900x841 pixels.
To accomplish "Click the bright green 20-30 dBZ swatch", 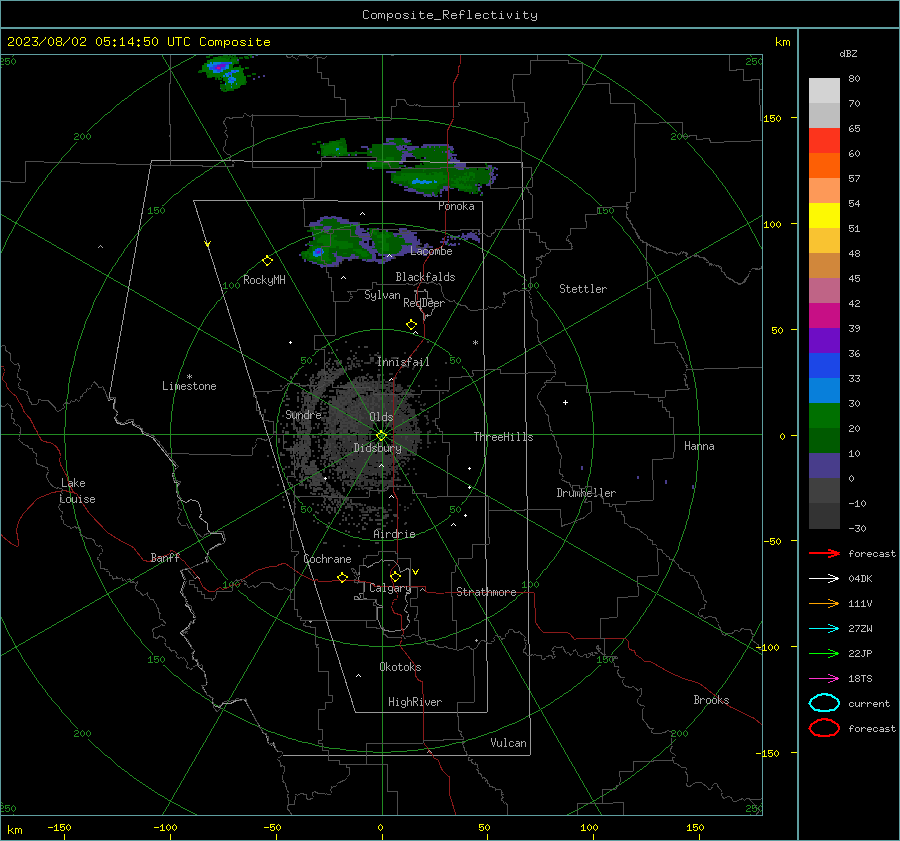I will [824, 415].
